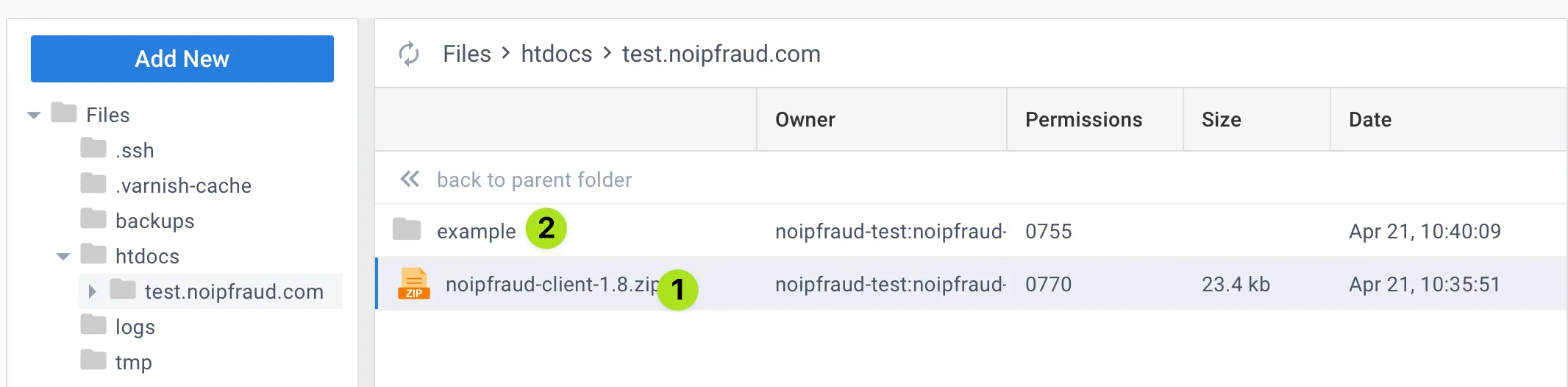The width and height of the screenshot is (1568, 387).
Task: Click the orange ZIP file icon
Action: 414,283
